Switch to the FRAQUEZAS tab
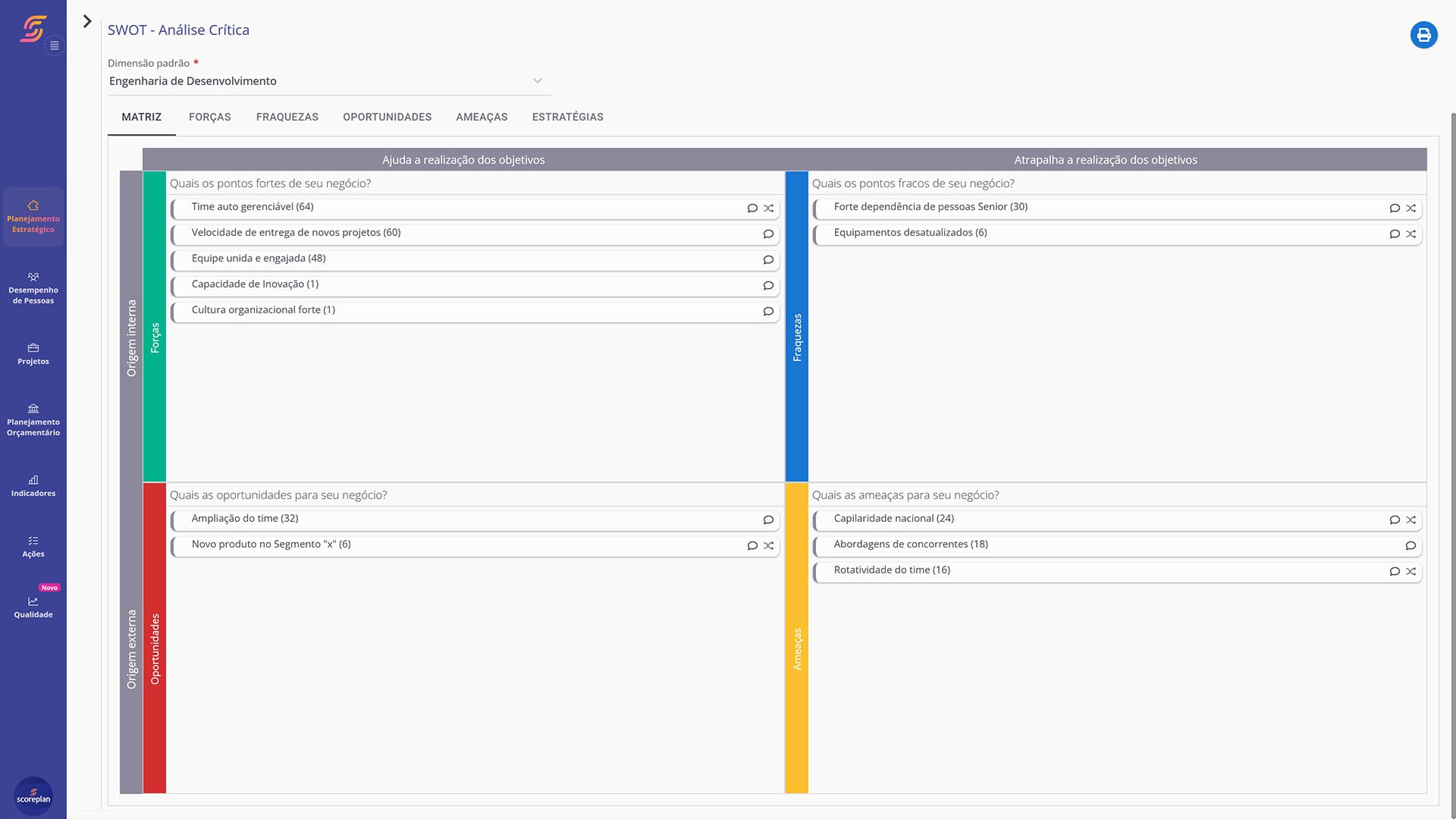Image resolution: width=1456 pixels, height=819 pixels. coord(287,117)
